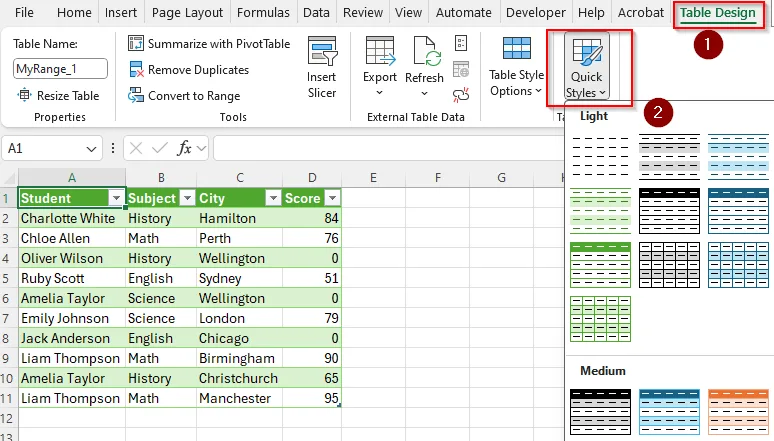The width and height of the screenshot is (774, 441).
Task: Open the City column filter dropdown
Action: click(x=273, y=198)
